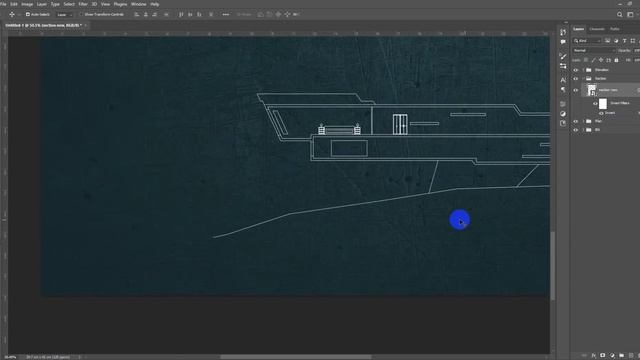
Task: Open the workspace switcher icon
Action: [x=630, y=14]
